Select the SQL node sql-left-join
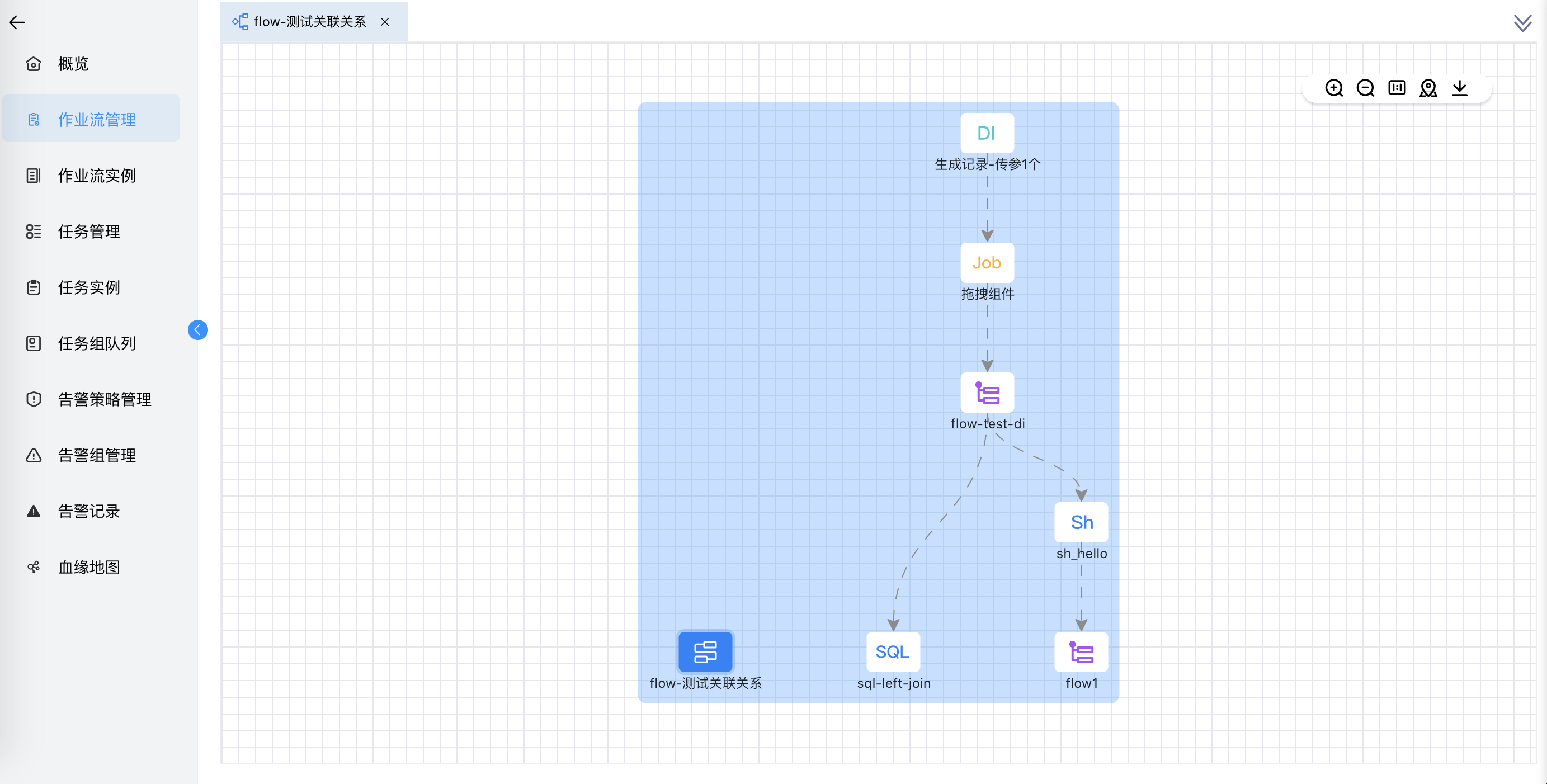Viewport: 1547px width, 784px height. tap(893, 652)
